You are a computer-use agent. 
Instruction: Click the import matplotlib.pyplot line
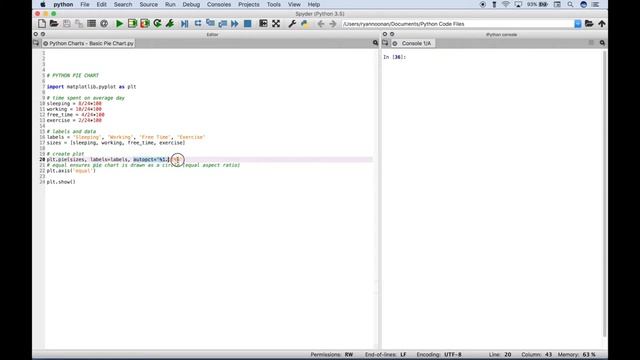coord(91,87)
